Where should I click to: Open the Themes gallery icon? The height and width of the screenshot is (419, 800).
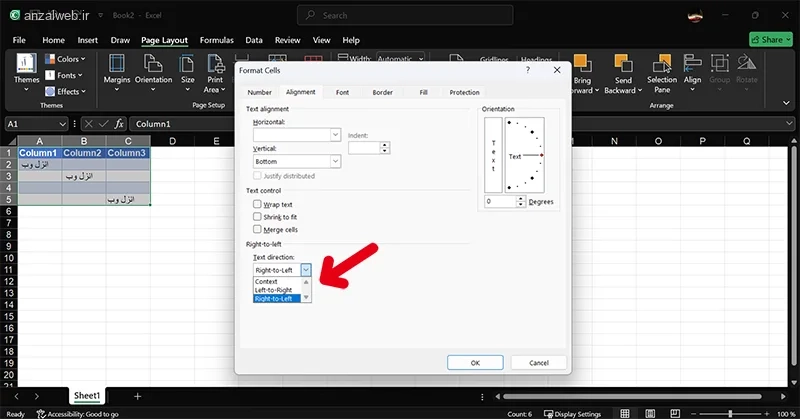coord(26,63)
